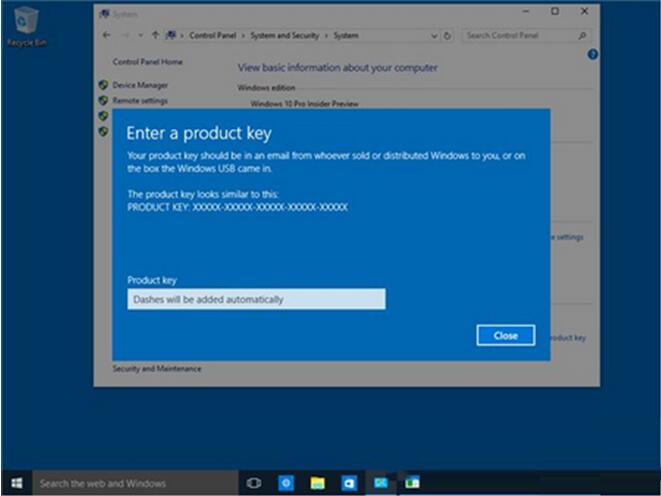This screenshot has width=661, height=496.
Task: Click 'View basic information about your computer' heading
Action: [337, 67]
